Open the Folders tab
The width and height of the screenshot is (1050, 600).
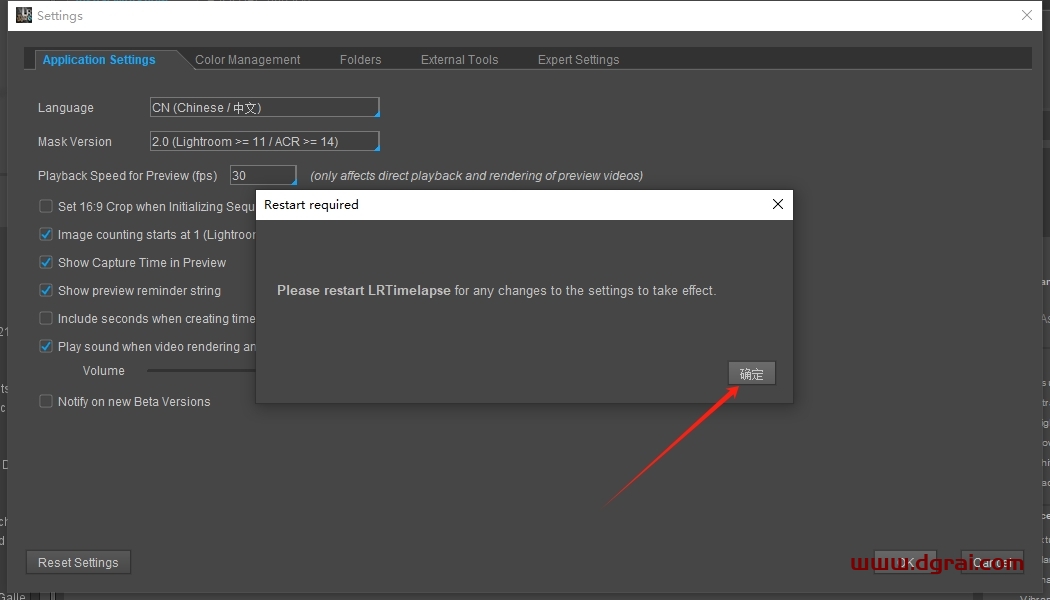click(x=360, y=60)
